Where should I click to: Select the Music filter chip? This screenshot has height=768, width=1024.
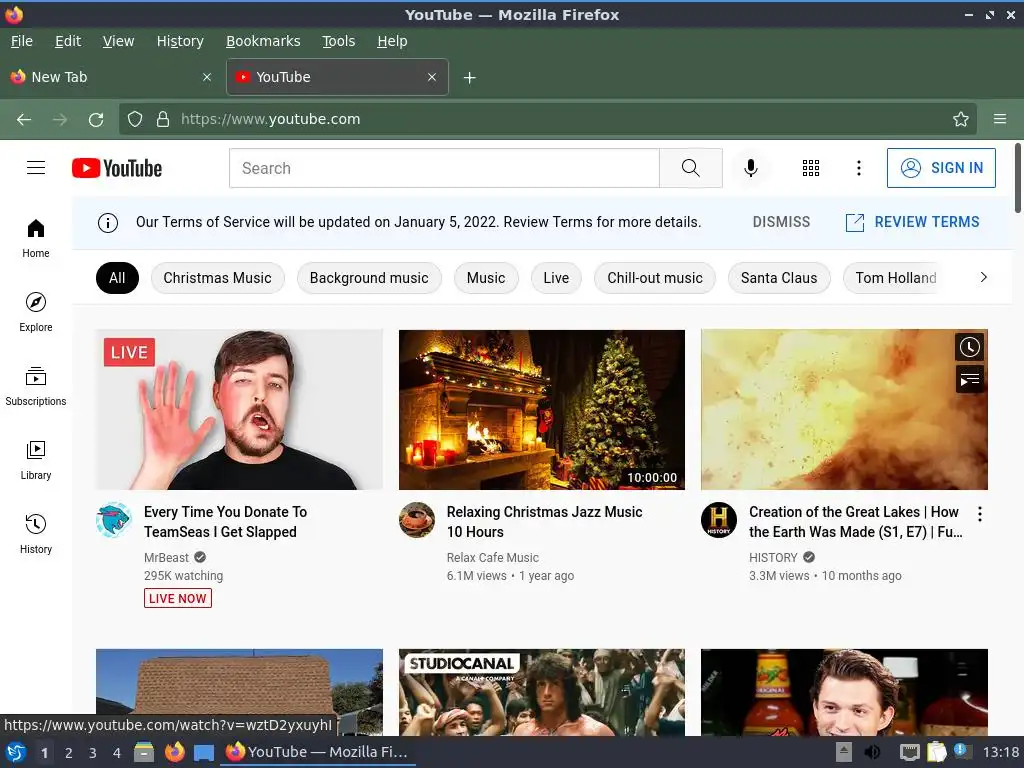coord(486,278)
